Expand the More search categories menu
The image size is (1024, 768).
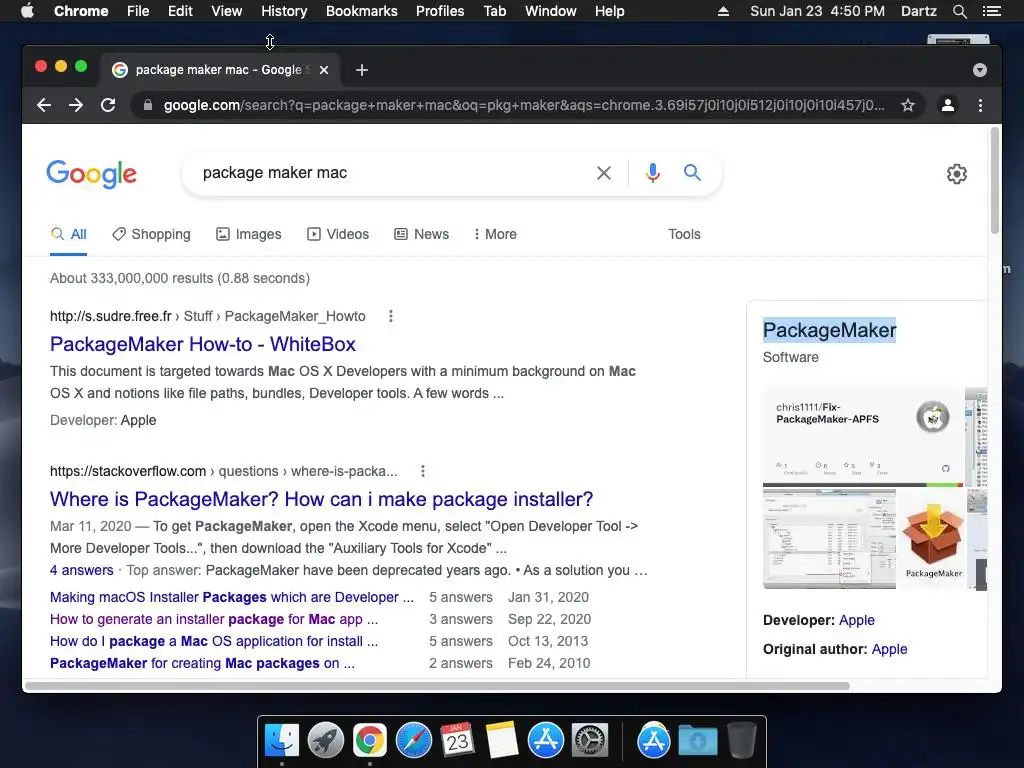[495, 234]
